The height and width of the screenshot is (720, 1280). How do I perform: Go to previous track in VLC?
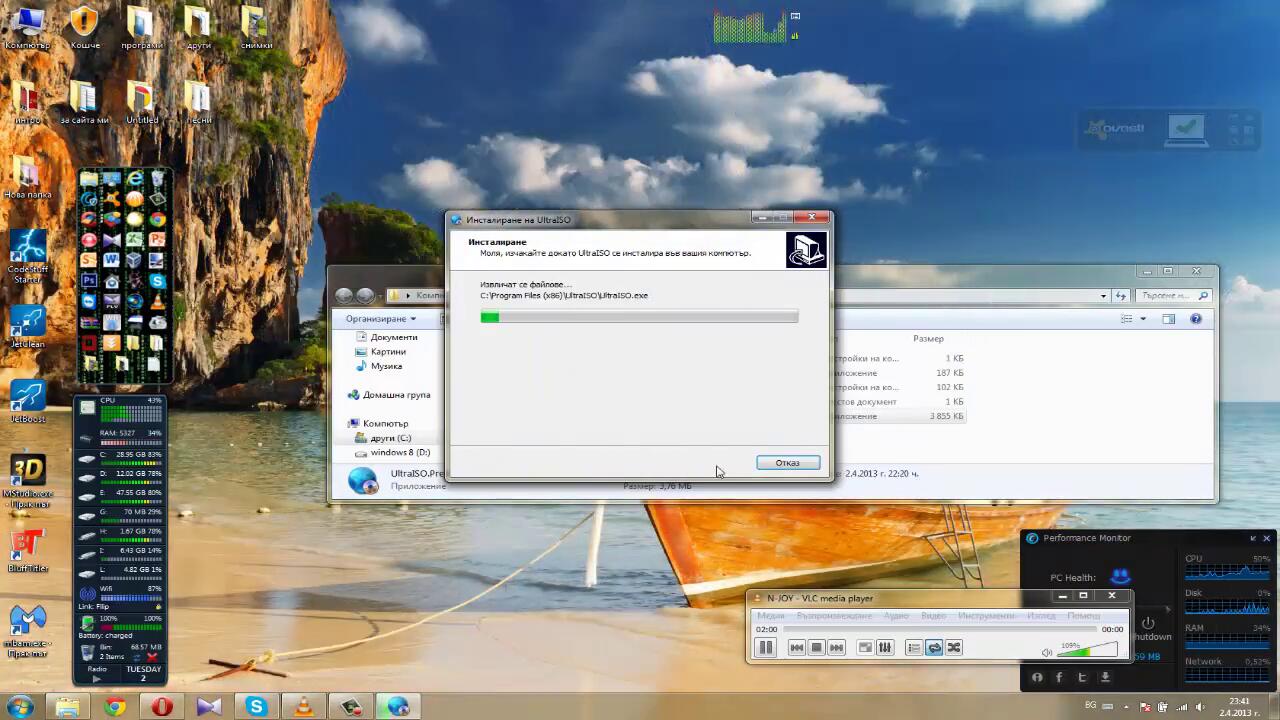[796, 648]
